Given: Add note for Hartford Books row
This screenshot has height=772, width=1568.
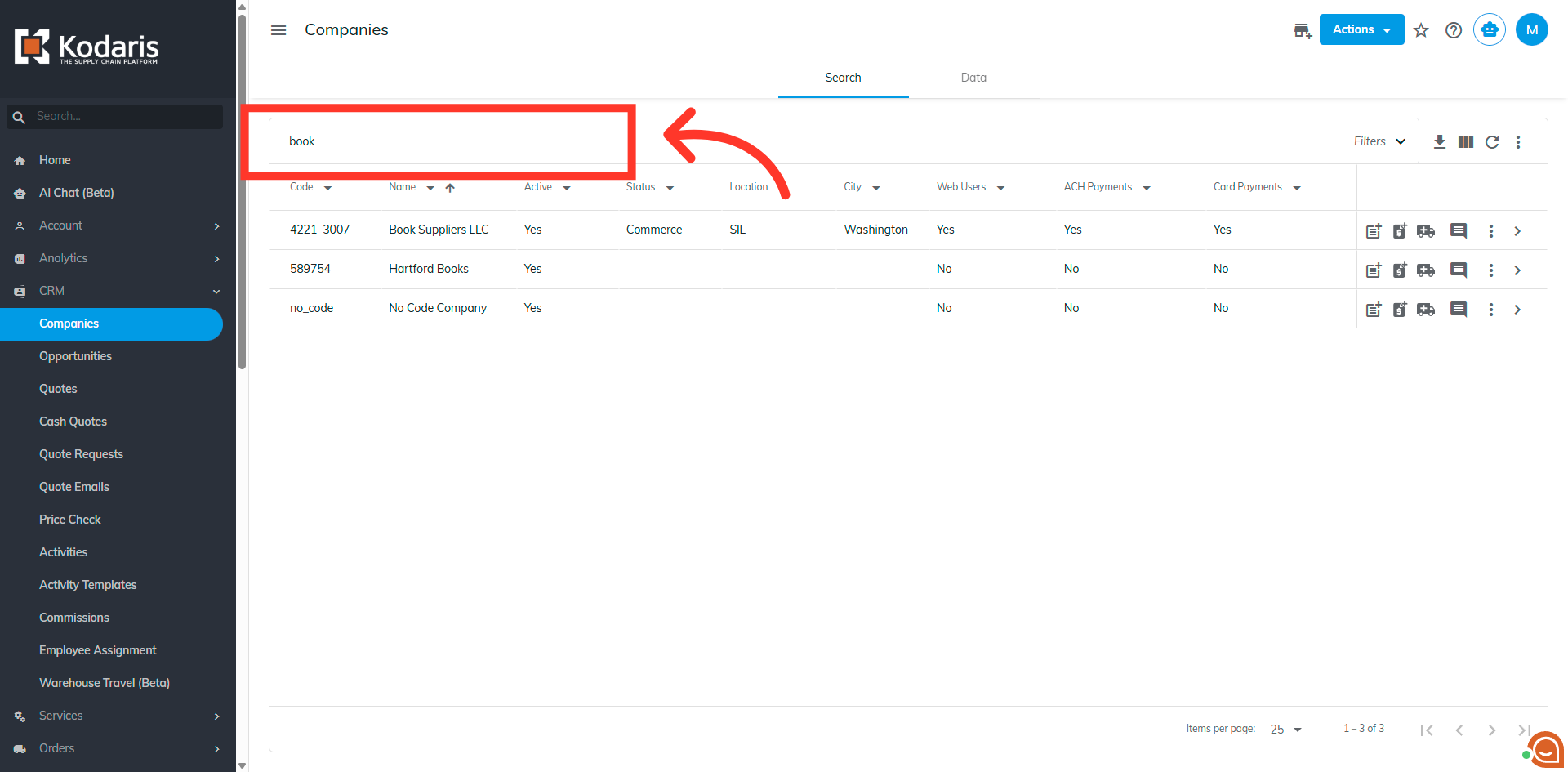Looking at the screenshot, I should coord(1374,270).
